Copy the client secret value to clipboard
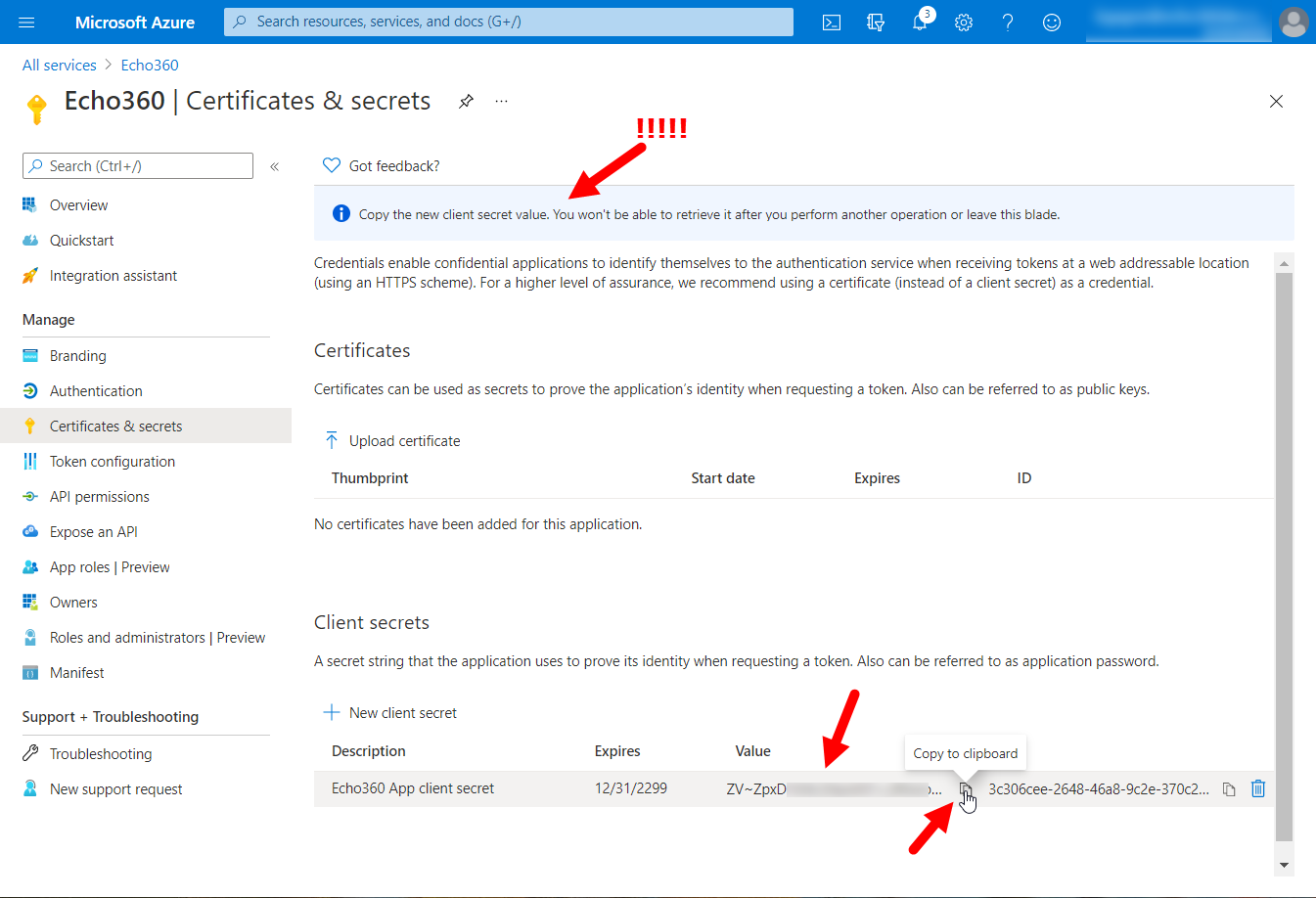The image size is (1316, 898). (966, 789)
